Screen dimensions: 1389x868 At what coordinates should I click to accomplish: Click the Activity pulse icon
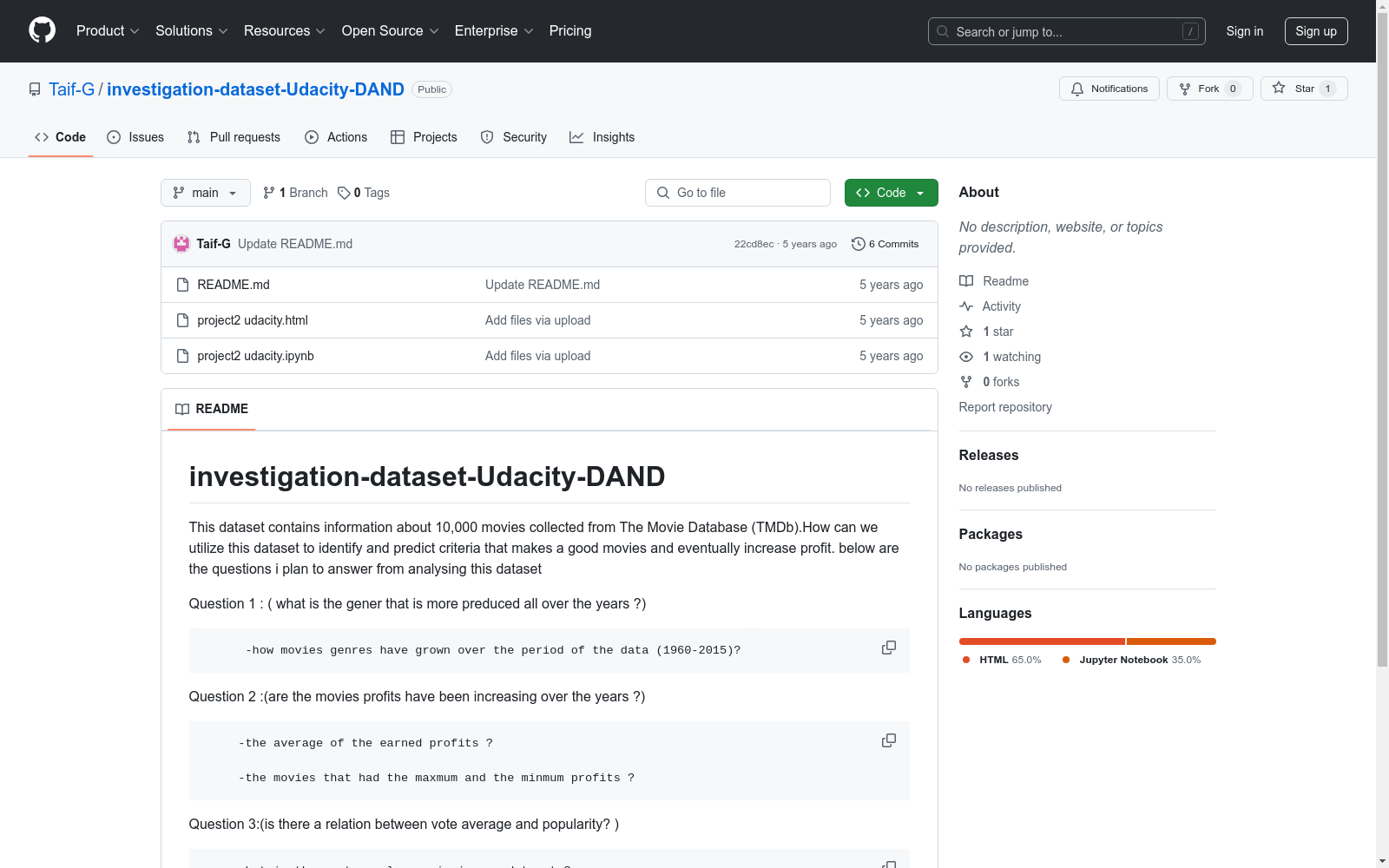coord(966,306)
